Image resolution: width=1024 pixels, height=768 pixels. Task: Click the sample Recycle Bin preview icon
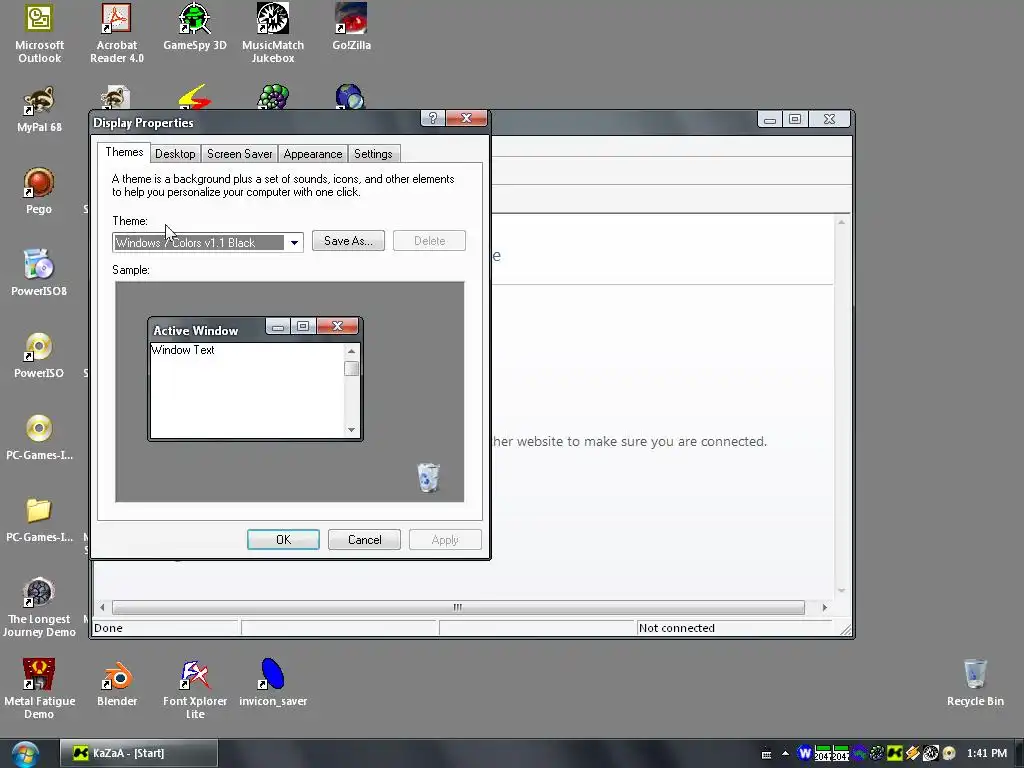428,477
